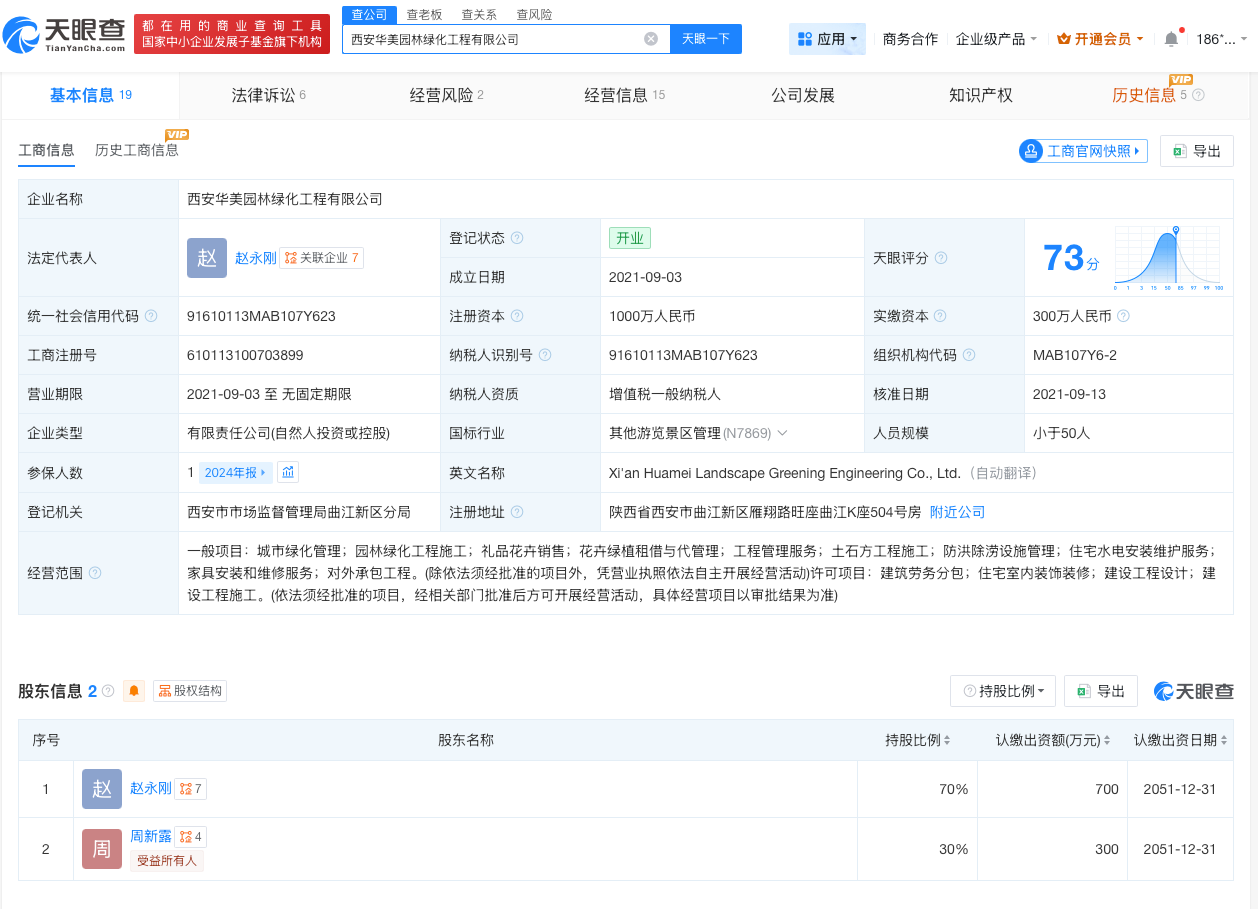Click help icon next to 经营范围
Screen dimensions: 1258x909
[95, 573]
